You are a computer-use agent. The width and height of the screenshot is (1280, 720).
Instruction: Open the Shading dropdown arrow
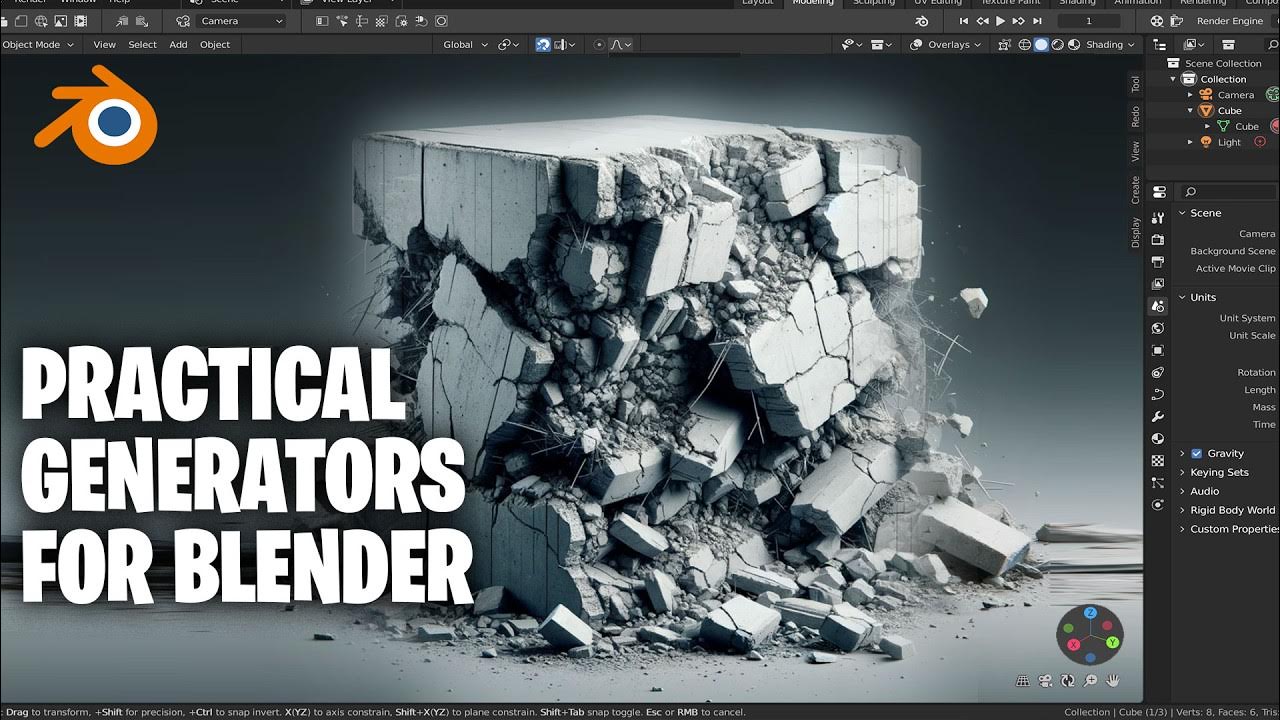pos(1132,45)
